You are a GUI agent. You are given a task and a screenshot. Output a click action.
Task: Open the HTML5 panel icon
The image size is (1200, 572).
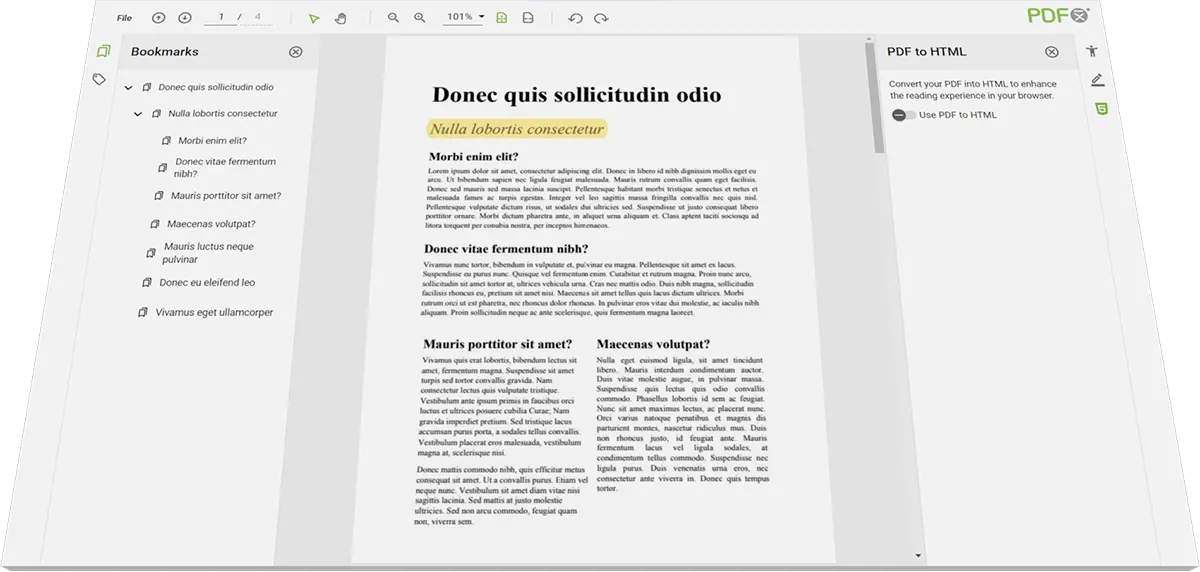point(1101,108)
